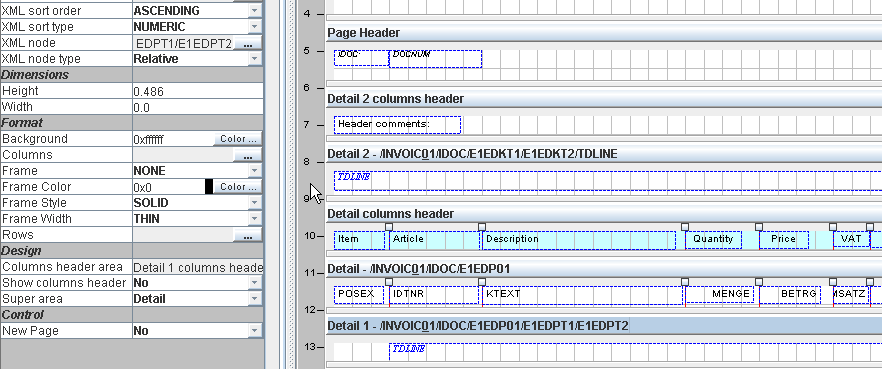The height and width of the screenshot is (369, 882).
Task: Open the Columns ellipsis editor button
Action: 248,156
